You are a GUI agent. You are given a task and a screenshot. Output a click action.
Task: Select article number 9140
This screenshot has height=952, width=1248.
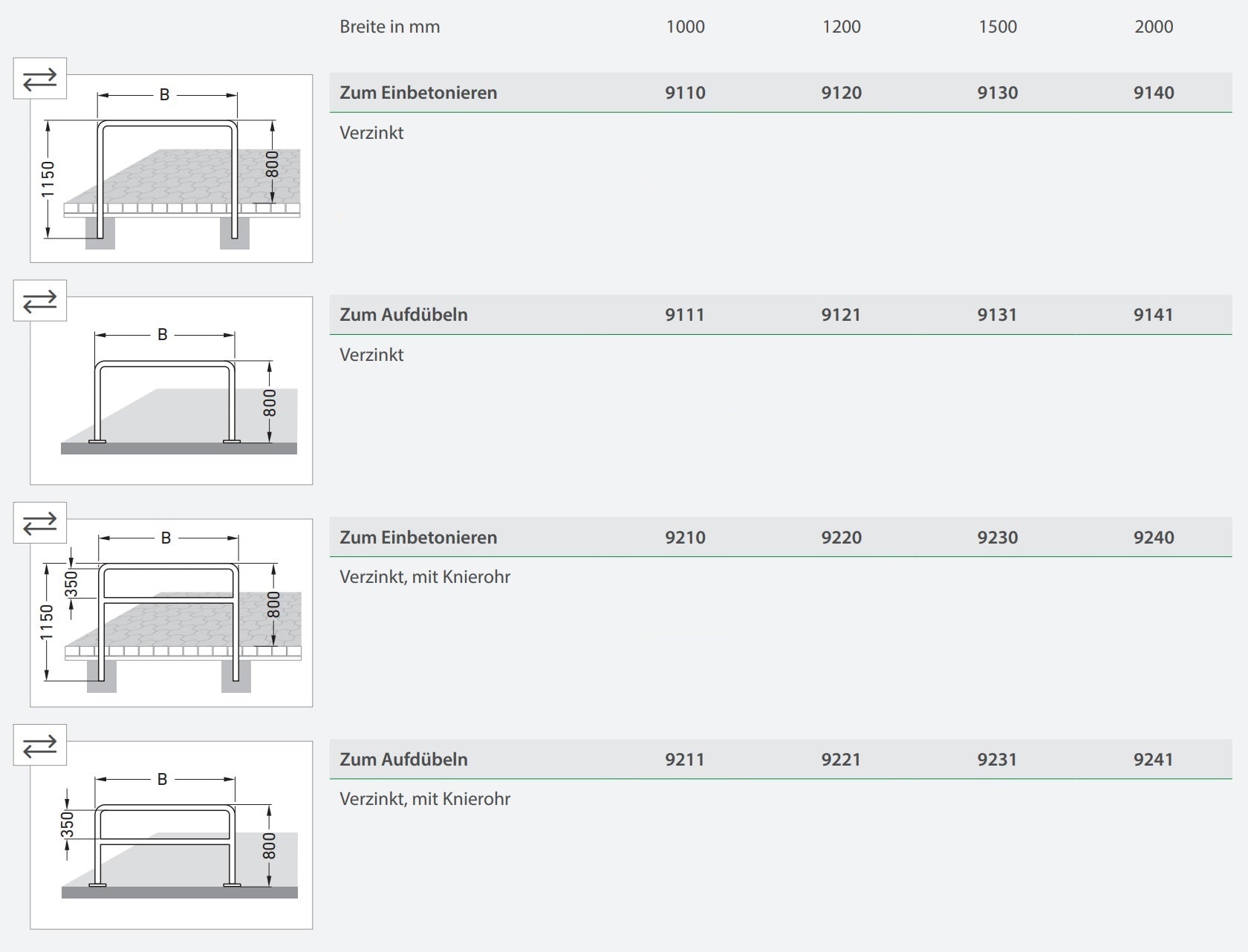[x=1154, y=93]
